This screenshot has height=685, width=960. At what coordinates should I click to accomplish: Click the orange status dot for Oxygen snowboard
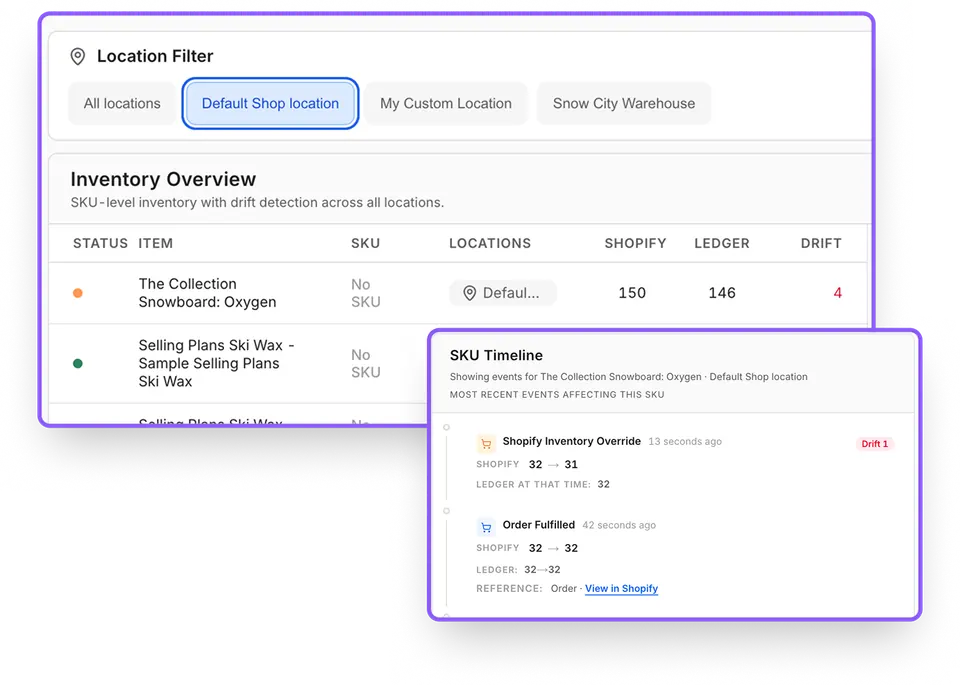[78, 293]
